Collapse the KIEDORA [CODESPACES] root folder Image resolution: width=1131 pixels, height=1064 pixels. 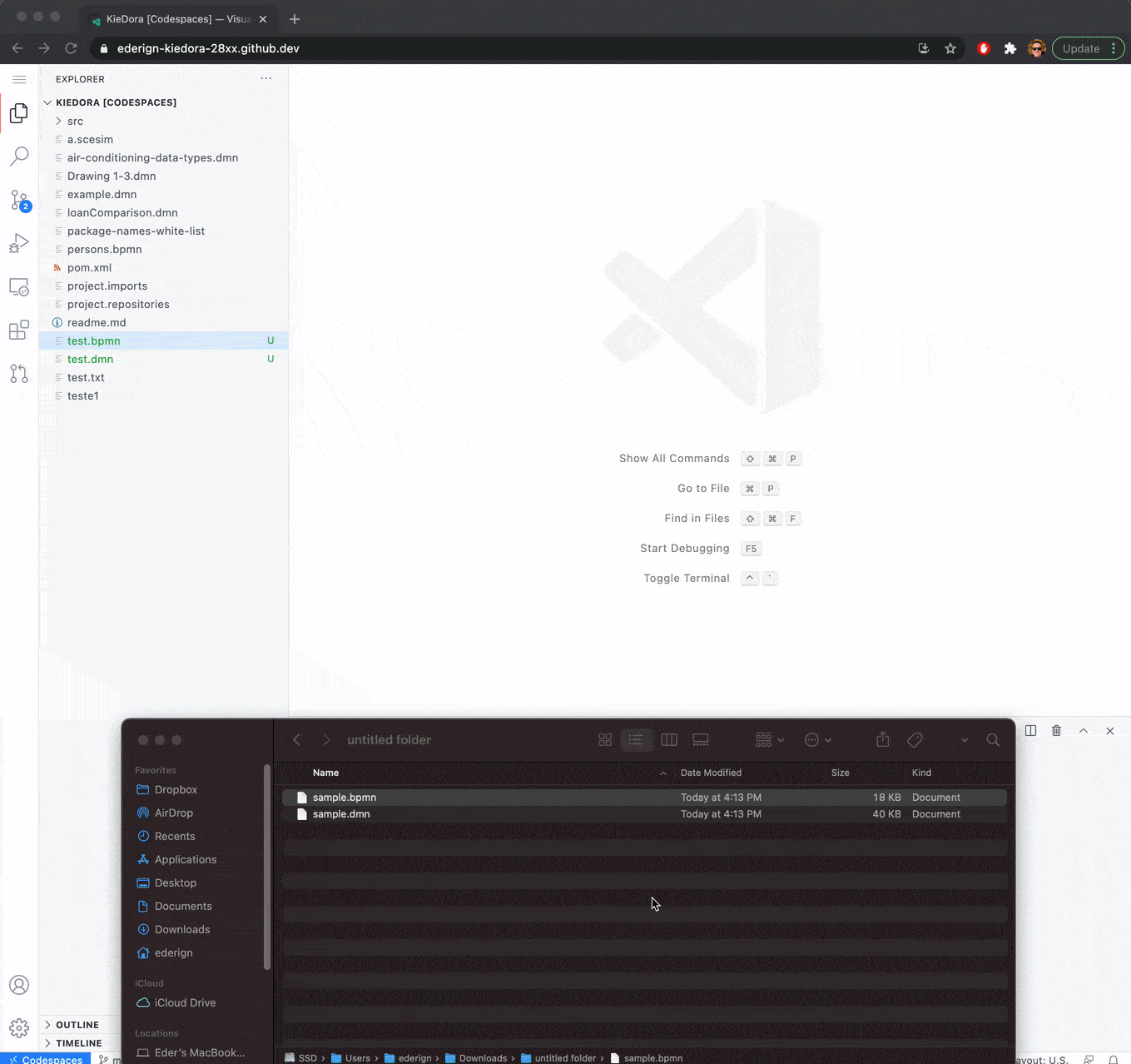tap(116, 102)
